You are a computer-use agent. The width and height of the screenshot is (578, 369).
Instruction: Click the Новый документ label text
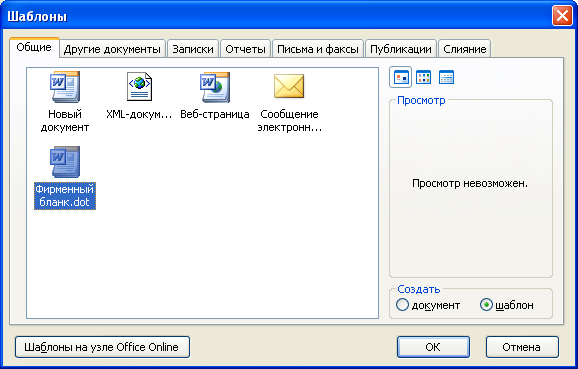65,121
